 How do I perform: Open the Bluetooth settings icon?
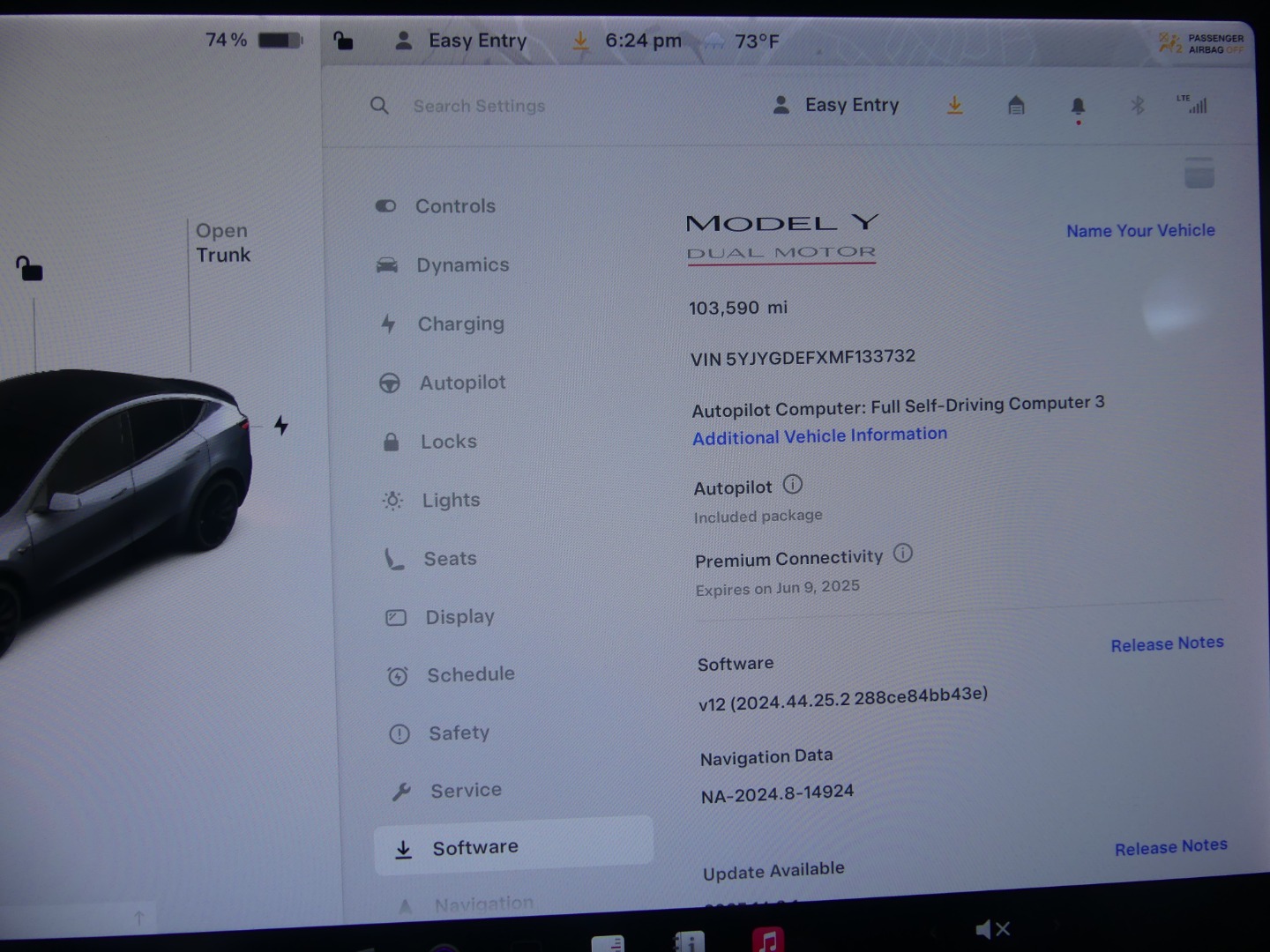coord(1138,106)
